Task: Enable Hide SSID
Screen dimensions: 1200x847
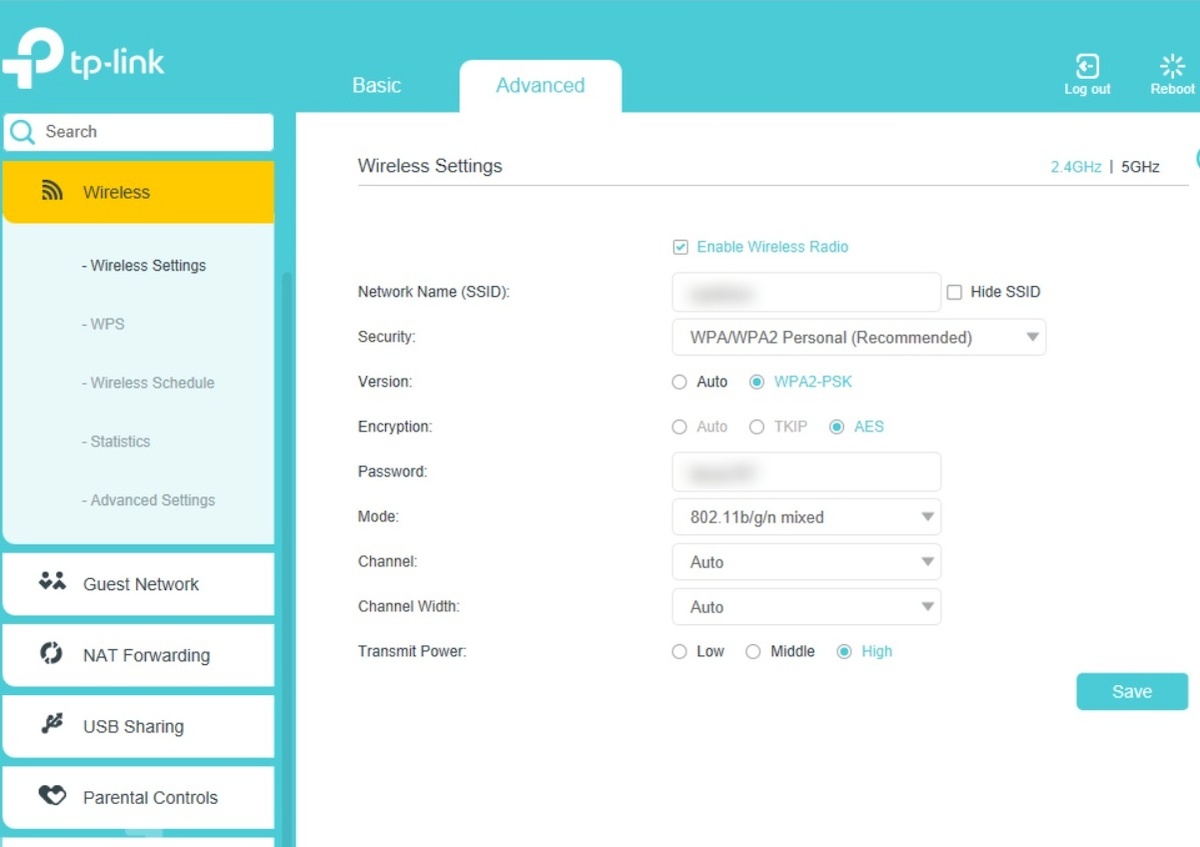Action: 955,291
